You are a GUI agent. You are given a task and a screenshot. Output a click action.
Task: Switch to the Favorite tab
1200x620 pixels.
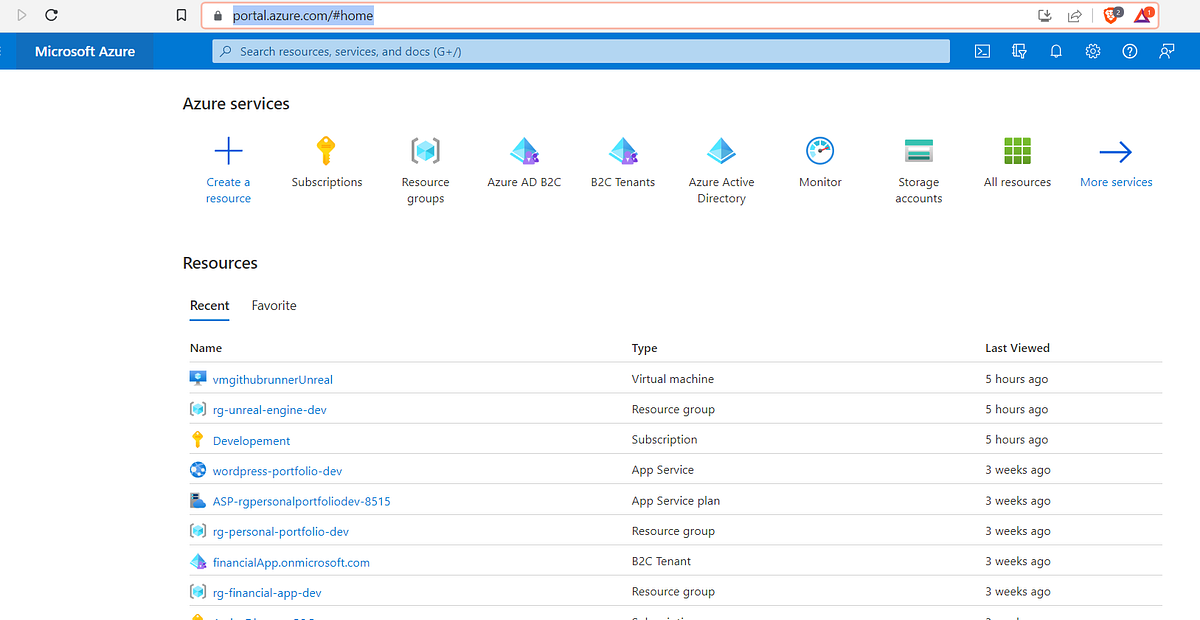point(273,306)
